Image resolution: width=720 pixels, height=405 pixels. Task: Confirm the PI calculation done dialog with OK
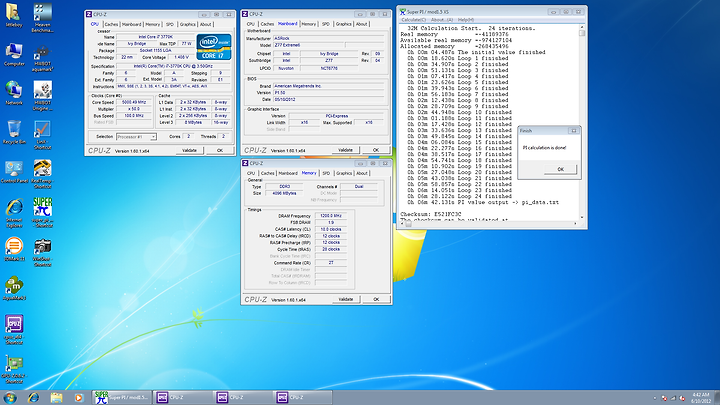pos(560,169)
